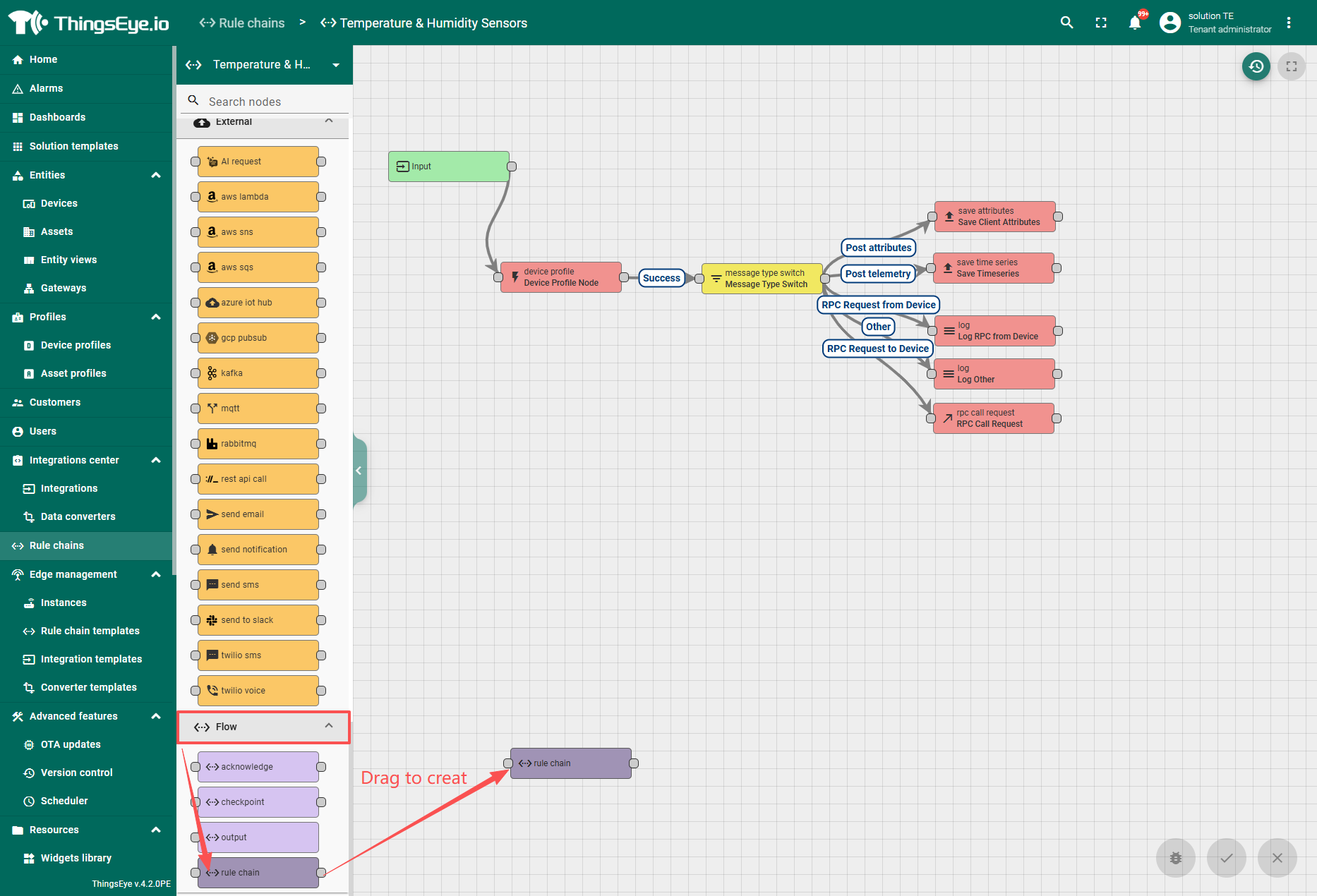Open the version control history icon
The image size is (1317, 896).
[1256, 66]
